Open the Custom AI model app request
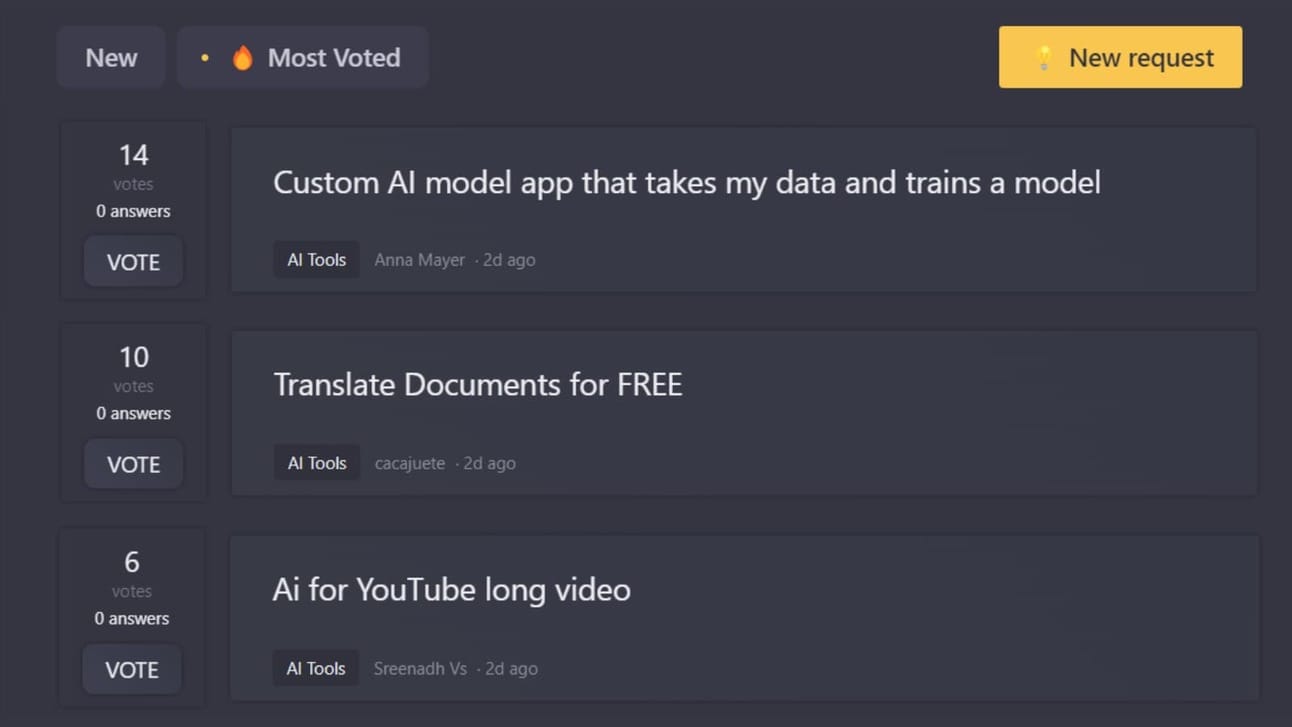The height and width of the screenshot is (727, 1292). pos(687,182)
